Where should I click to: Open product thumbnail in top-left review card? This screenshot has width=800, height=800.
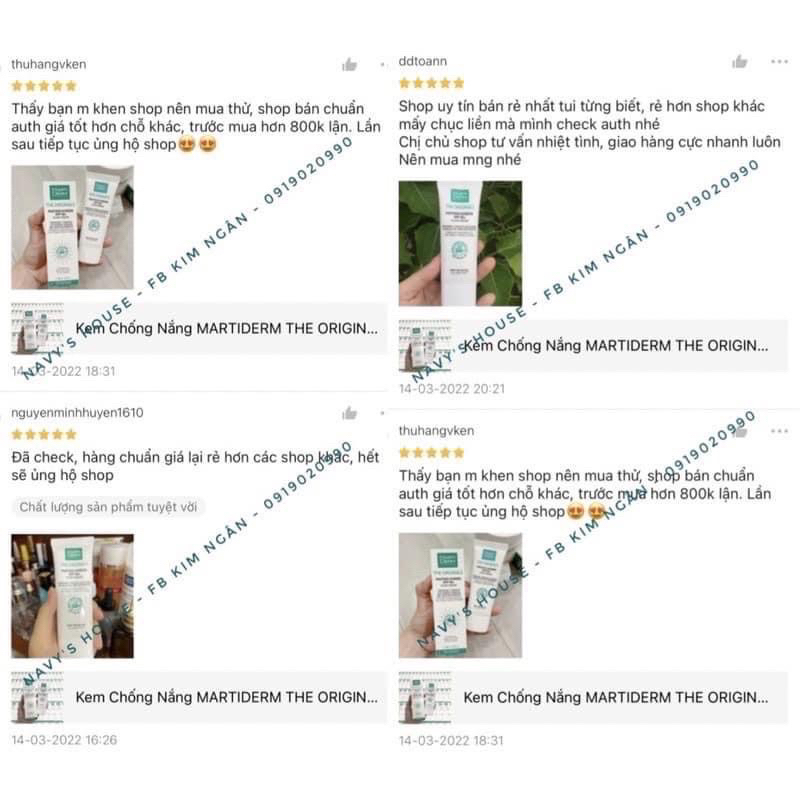[x=38, y=329]
